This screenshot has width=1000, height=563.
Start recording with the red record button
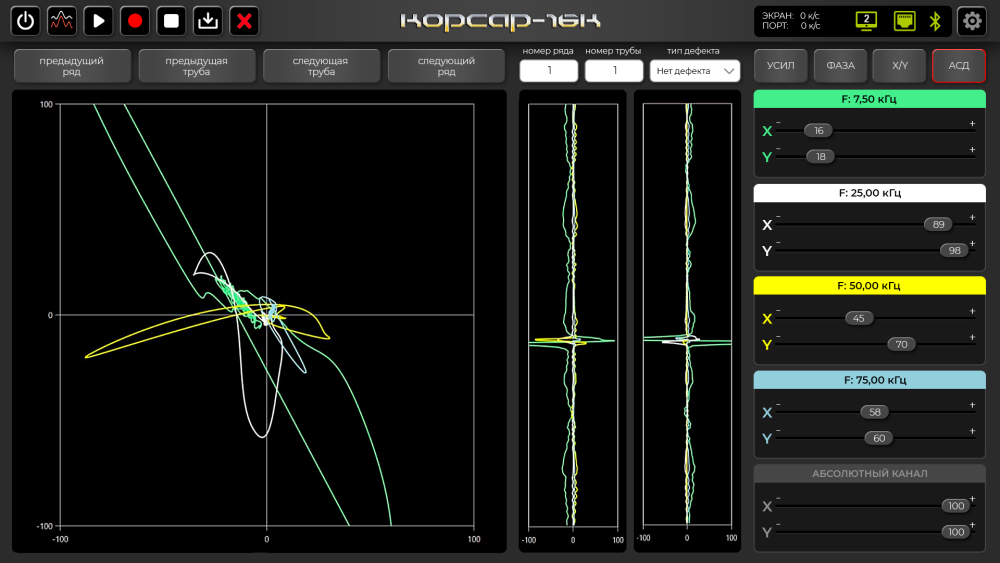coord(135,20)
